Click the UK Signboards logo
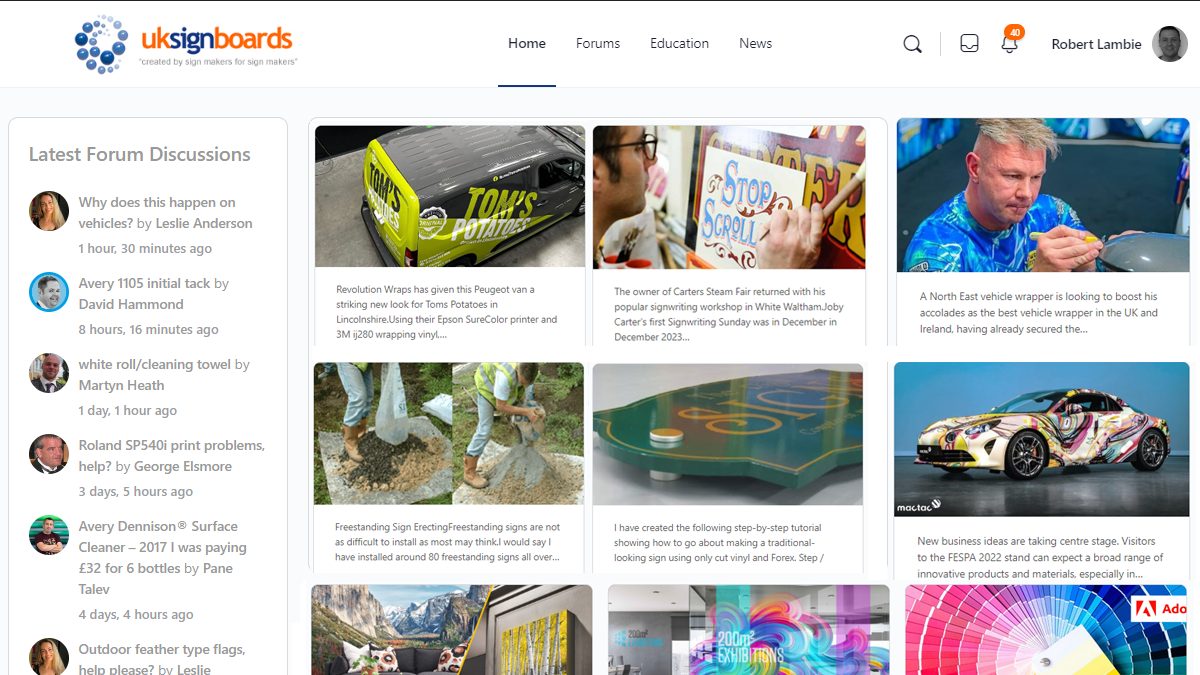The width and height of the screenshot is (1200, 675). click(185, 44)
